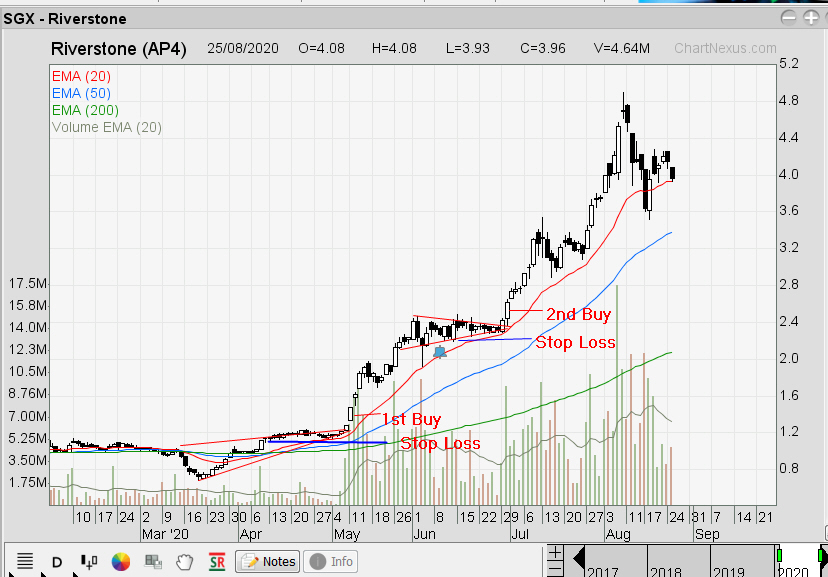Viewport: 828px width, 577px height.
Task: Click the 17.5M volume axis label
Action: pos(27,283)
